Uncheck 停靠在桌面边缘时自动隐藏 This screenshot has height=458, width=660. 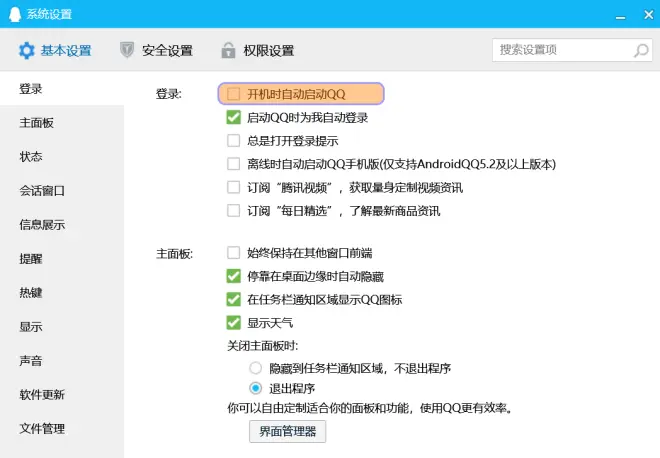coord(233,276)
